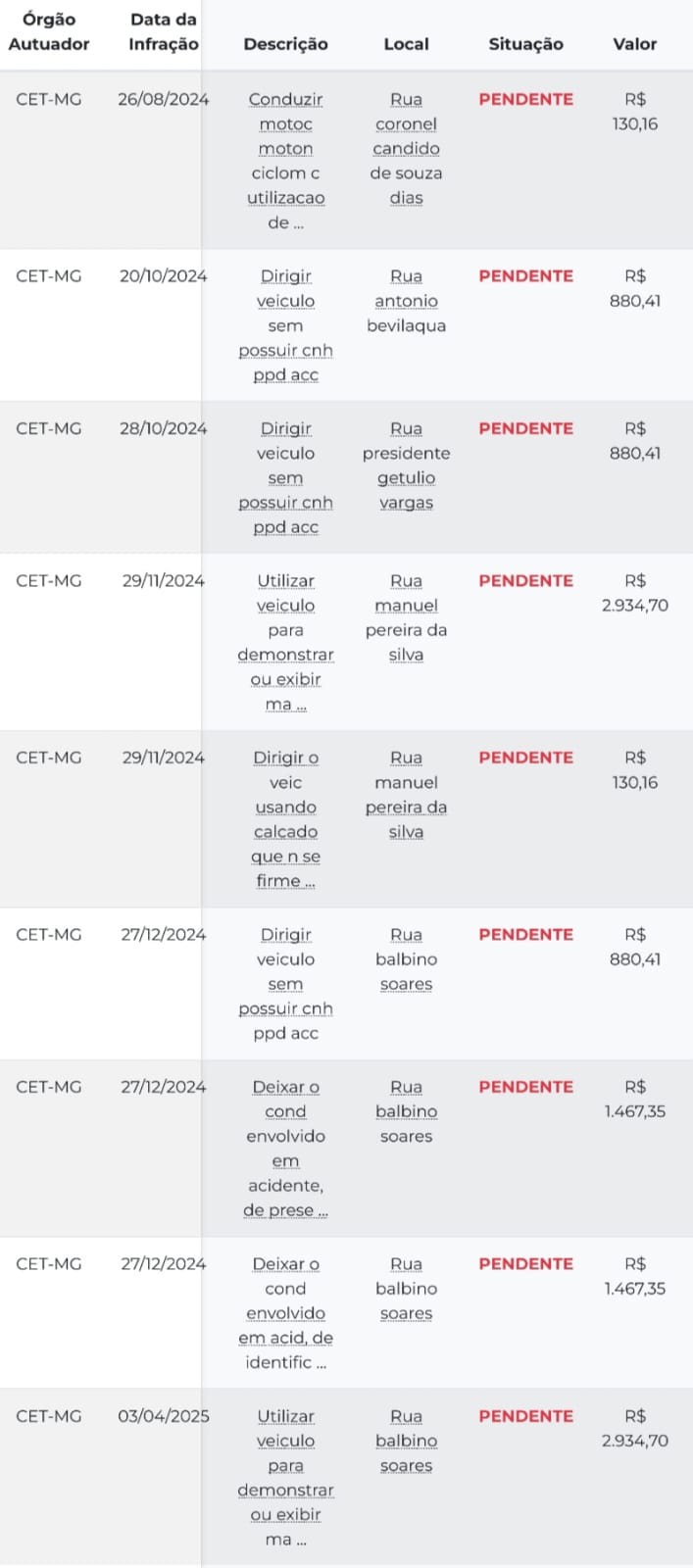Open description 'Dirigir o veic usando calcado'
The width and height of the screenshot is (693, 1568).
285,819
